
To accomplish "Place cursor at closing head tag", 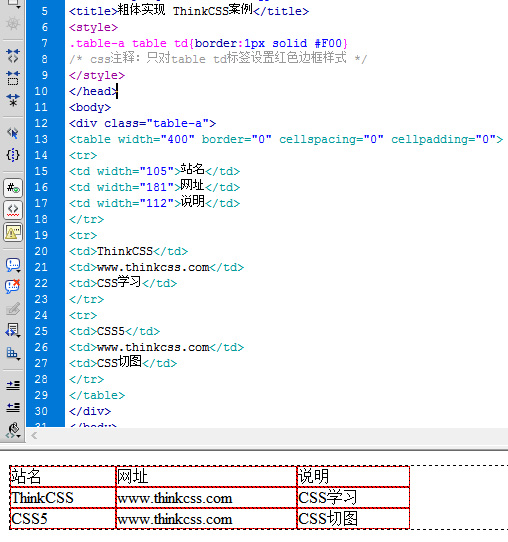I will [93, 91].
